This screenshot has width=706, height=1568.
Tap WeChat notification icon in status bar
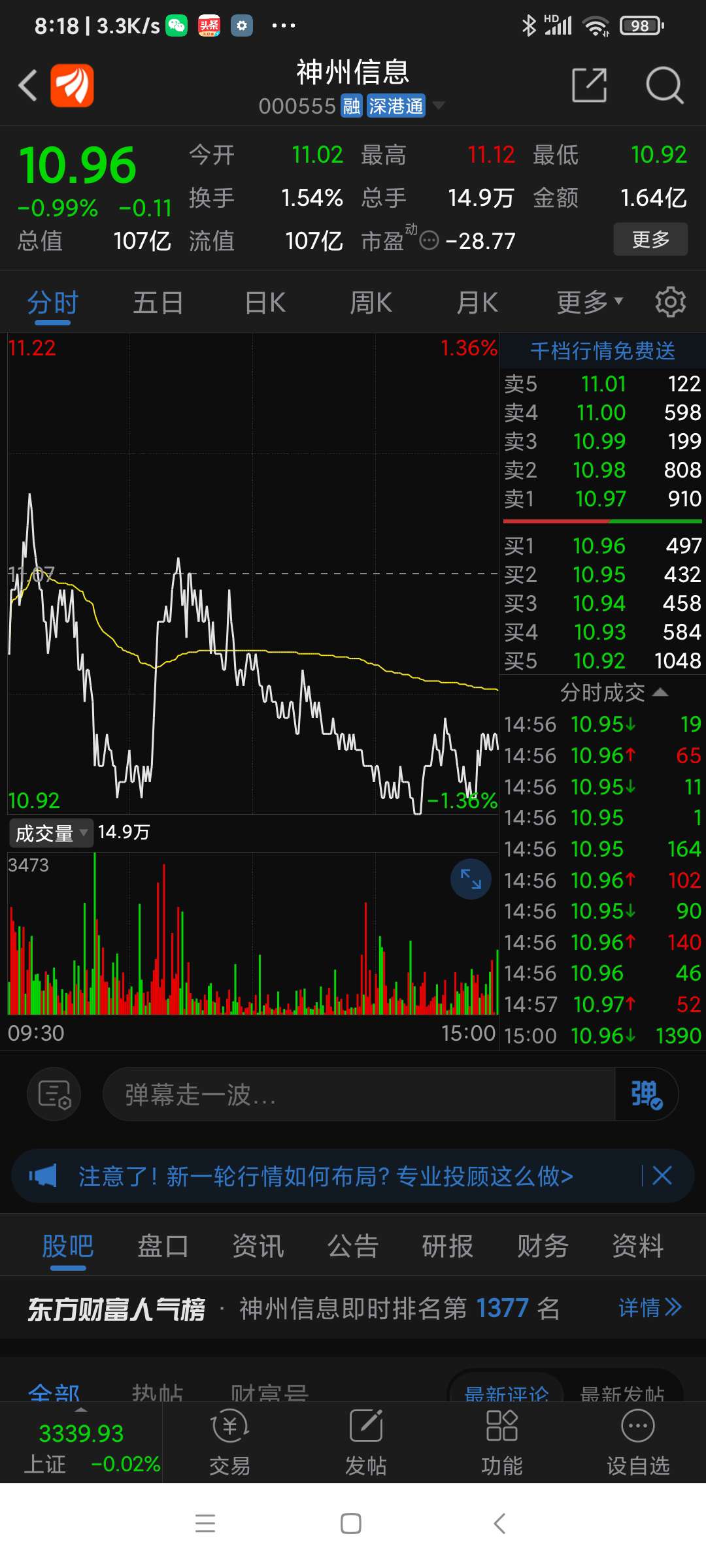tap(176, 25)
